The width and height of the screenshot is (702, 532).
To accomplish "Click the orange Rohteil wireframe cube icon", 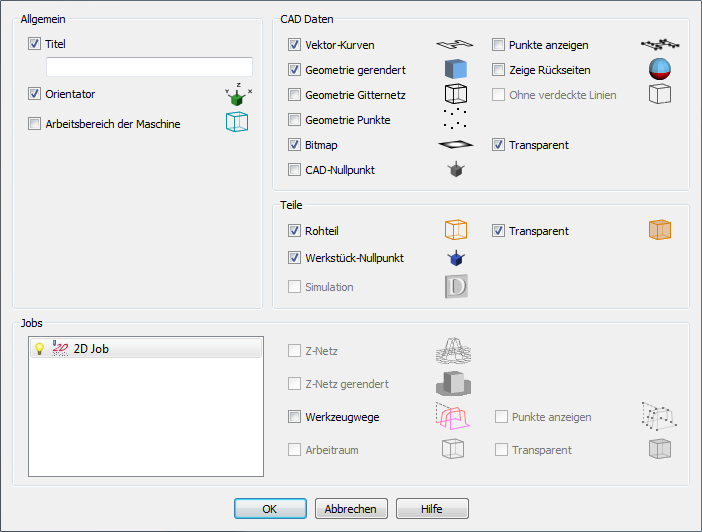I will click(456, 230).
